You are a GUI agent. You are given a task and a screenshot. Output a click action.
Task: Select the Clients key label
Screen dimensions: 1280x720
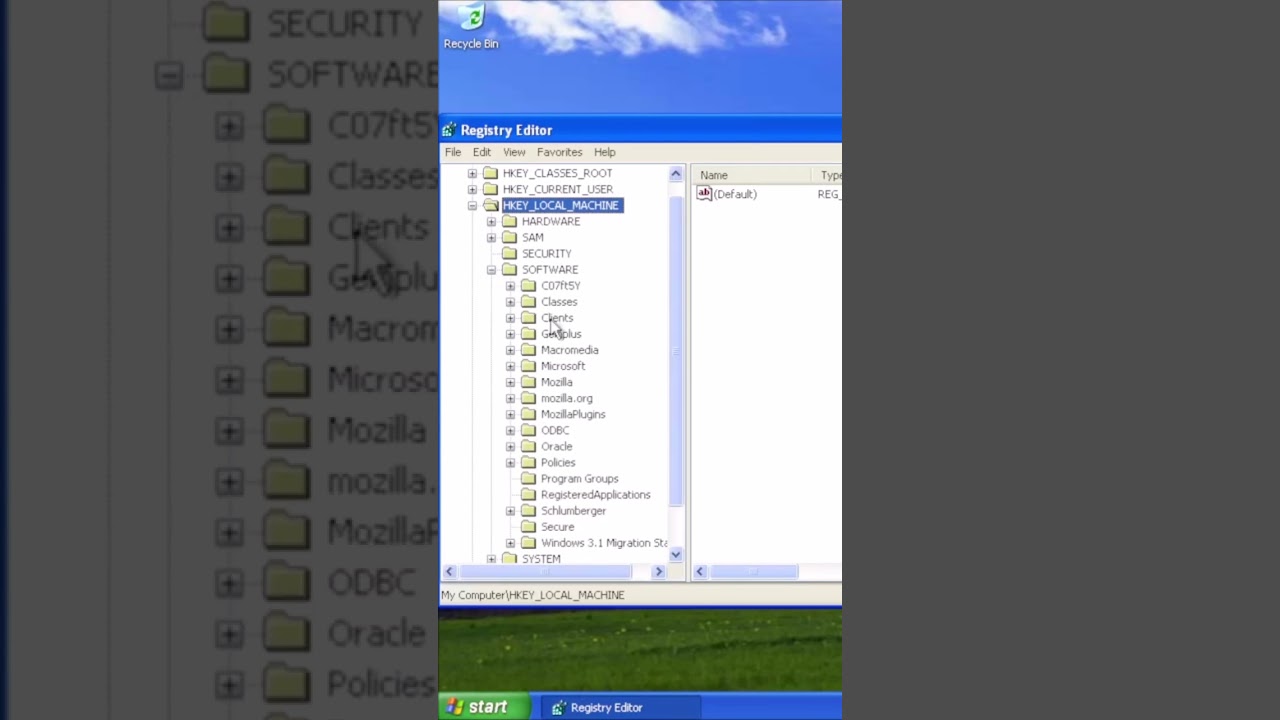tap(557, 318)
